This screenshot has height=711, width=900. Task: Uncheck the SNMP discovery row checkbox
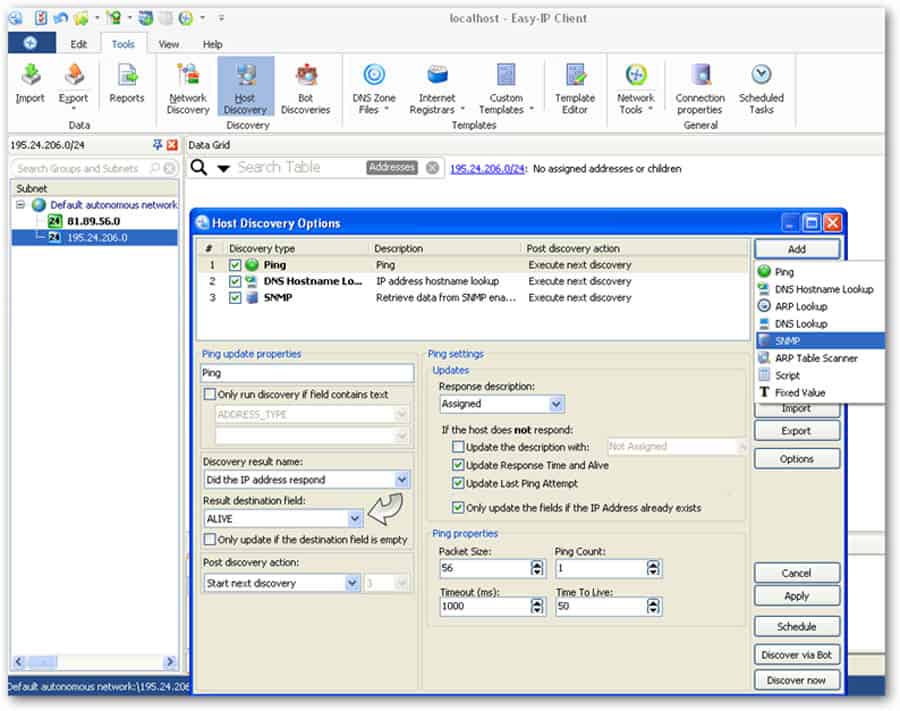coord(235,298)
